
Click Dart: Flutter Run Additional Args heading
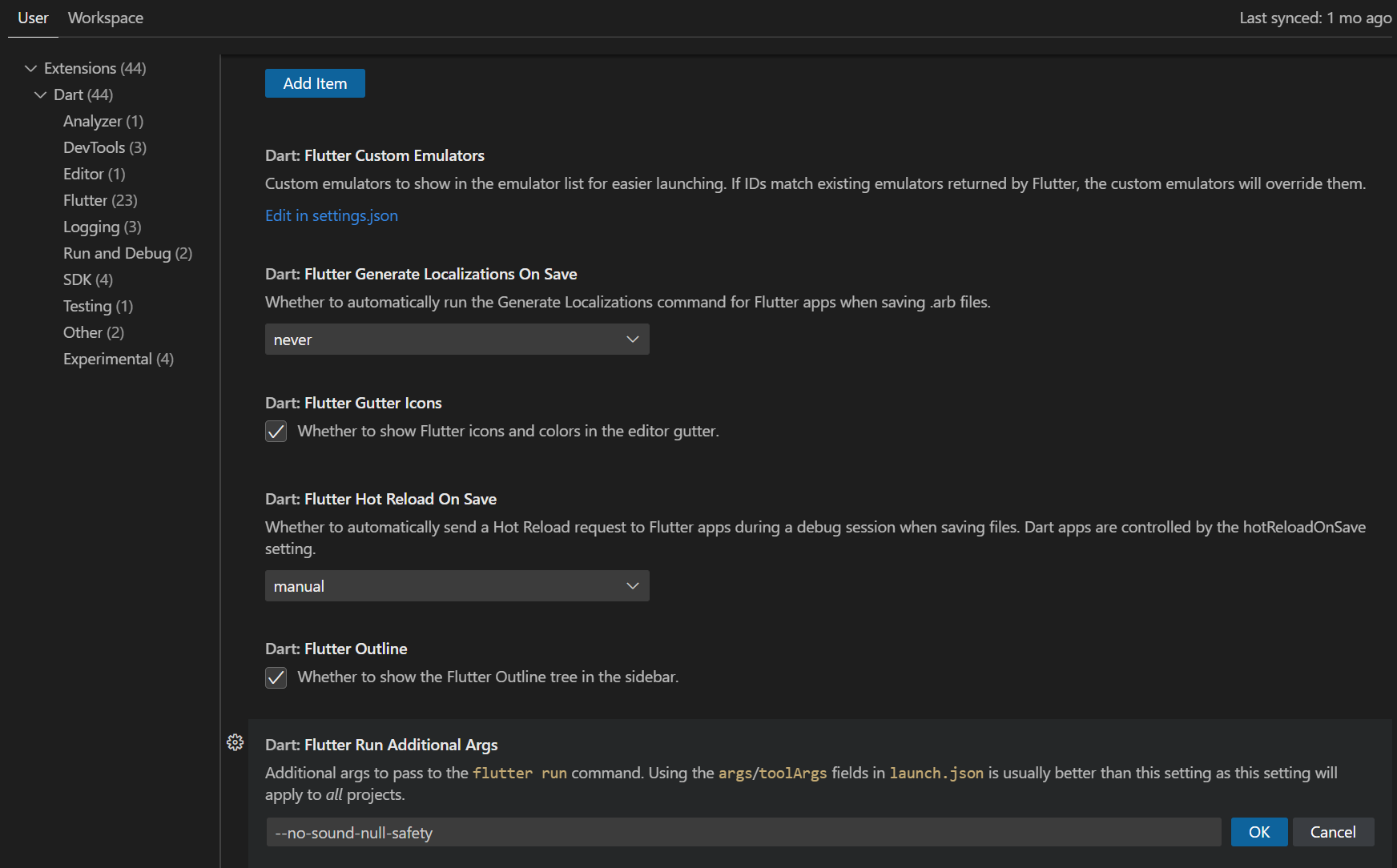tap(381, 745)
